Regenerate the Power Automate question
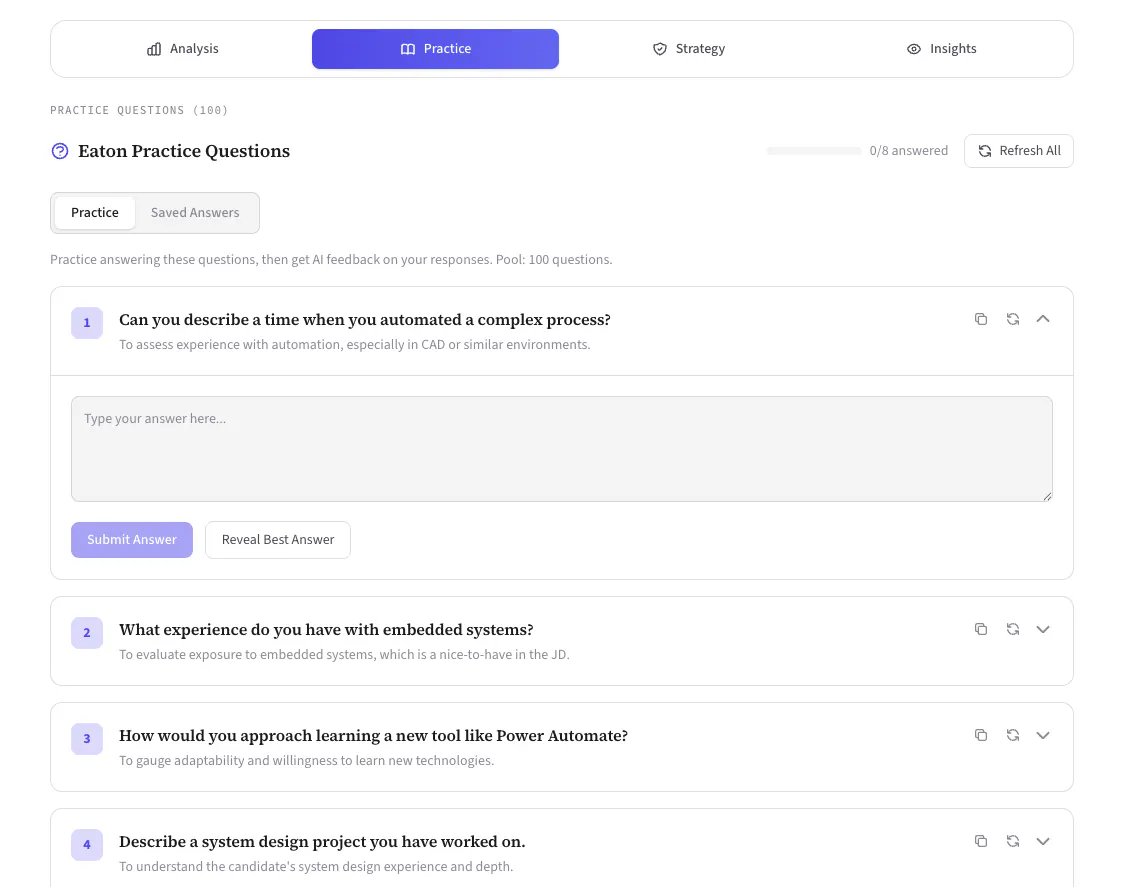Viewport: 1136px width, 887px height. pyautogui.click(x=1012, y=735)
